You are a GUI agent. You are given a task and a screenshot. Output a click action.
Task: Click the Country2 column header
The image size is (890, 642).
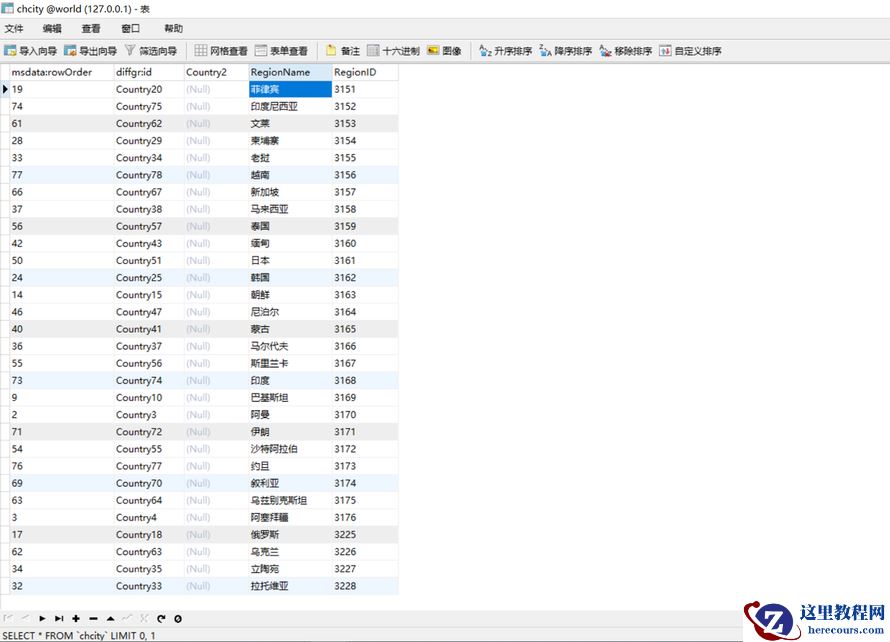[x=216, y=72]
